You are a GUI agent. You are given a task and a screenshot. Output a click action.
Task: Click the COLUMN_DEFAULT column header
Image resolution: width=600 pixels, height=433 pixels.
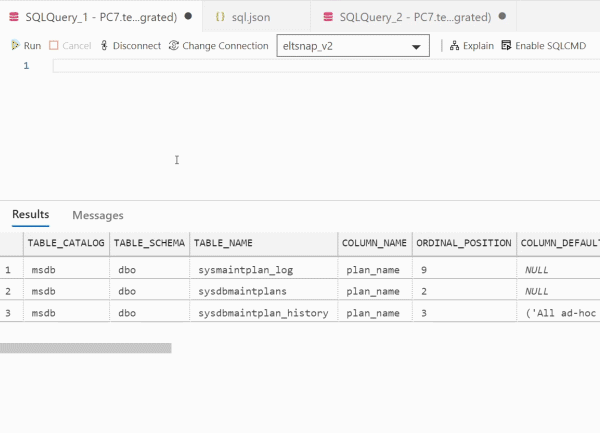point(558,243)
